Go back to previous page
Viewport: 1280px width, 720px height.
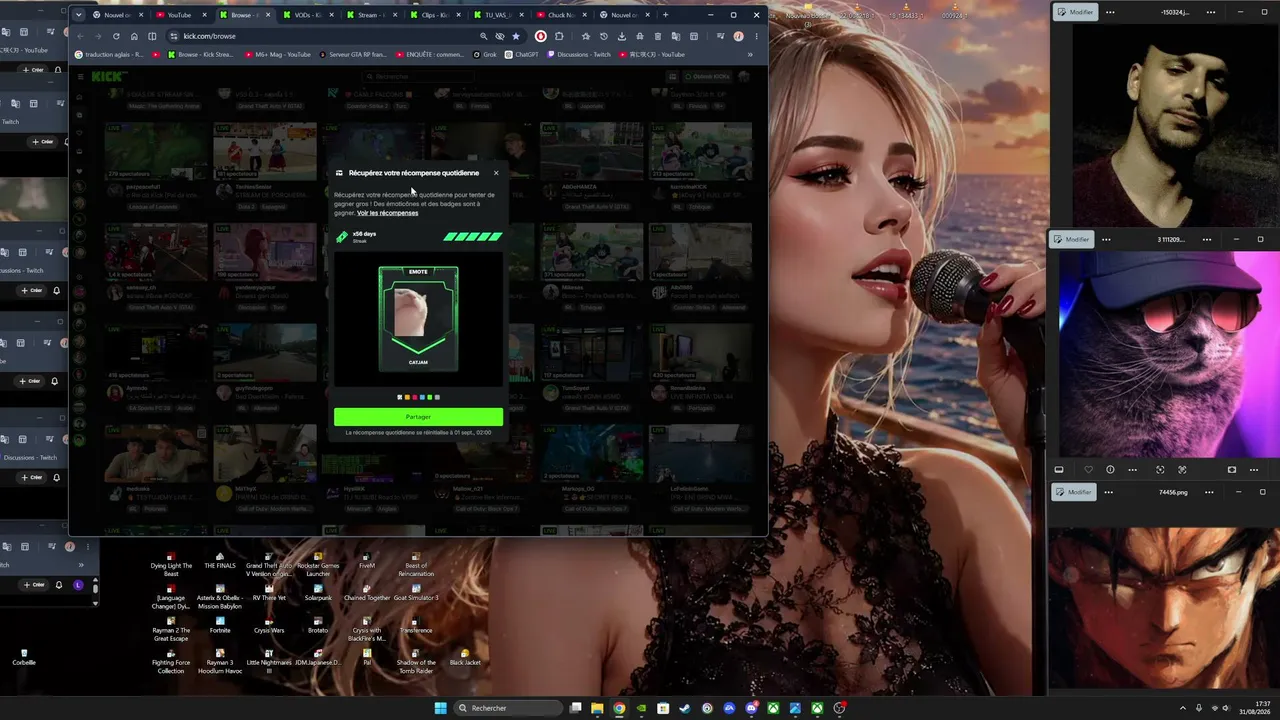[x=81, y=36]
